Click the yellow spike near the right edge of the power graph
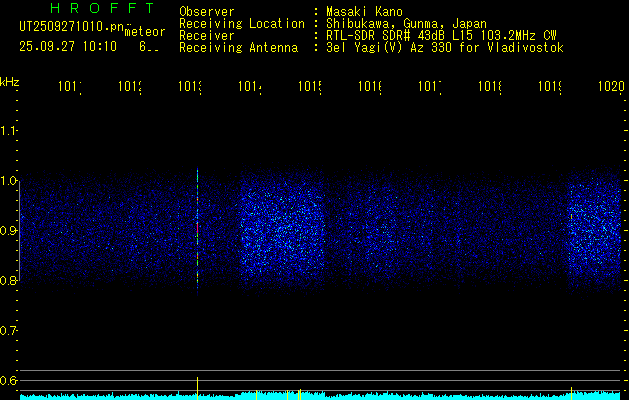This screenshot has height=400, width=629. click(571, 392)
